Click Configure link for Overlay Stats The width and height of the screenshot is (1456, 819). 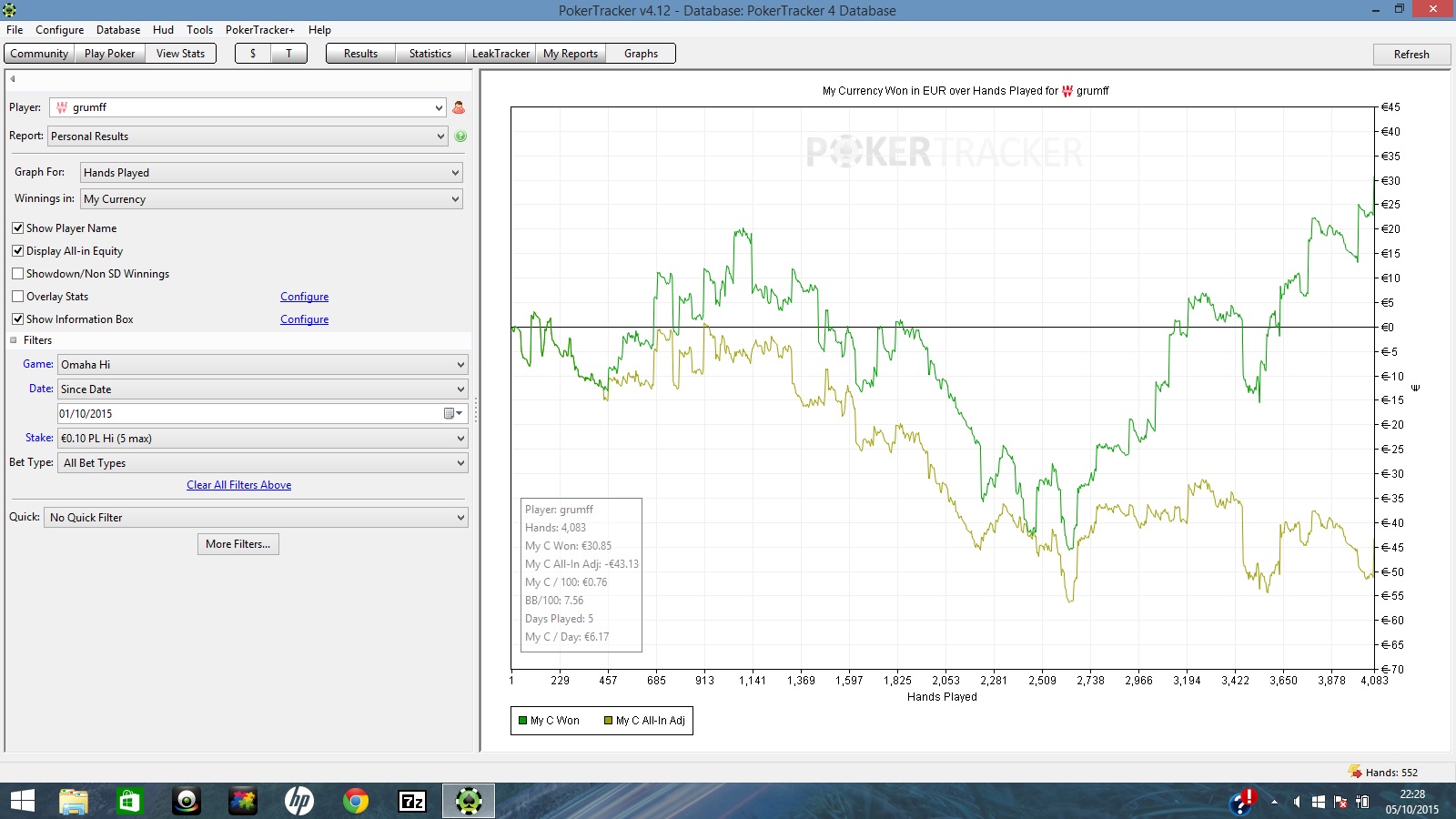point(304,297)
